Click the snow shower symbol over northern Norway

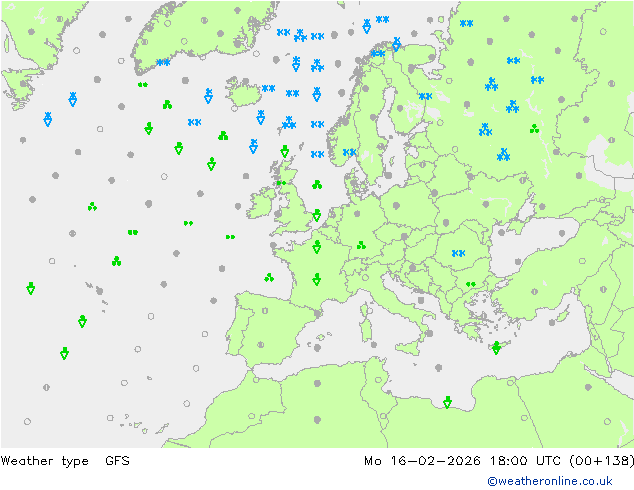point(397,44)
